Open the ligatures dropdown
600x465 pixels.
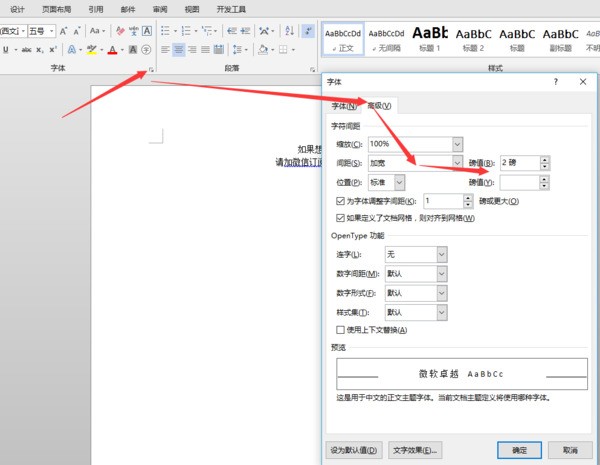pos(441,255)
